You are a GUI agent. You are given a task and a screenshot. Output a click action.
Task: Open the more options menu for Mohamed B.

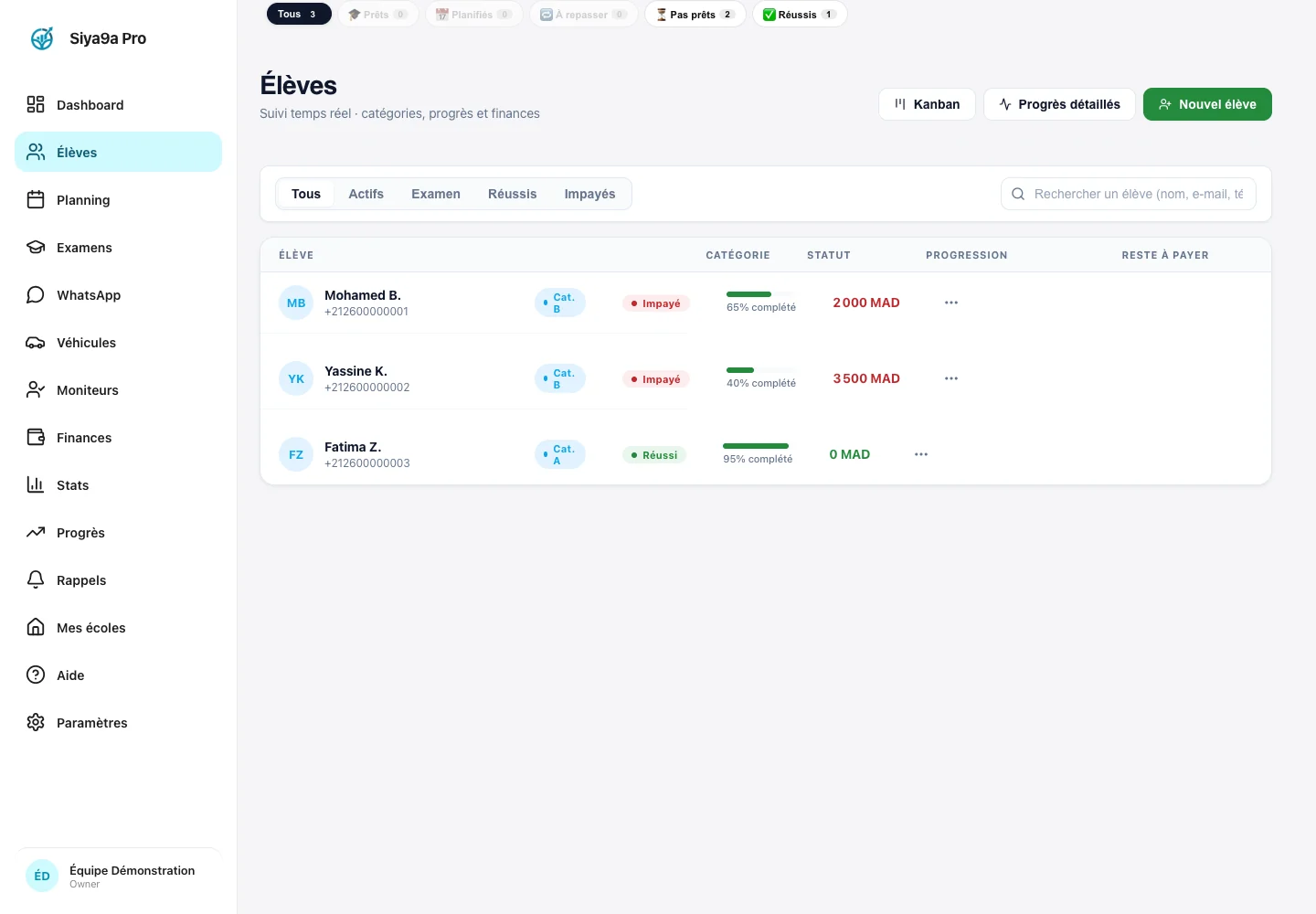click(x=951, y=303)
